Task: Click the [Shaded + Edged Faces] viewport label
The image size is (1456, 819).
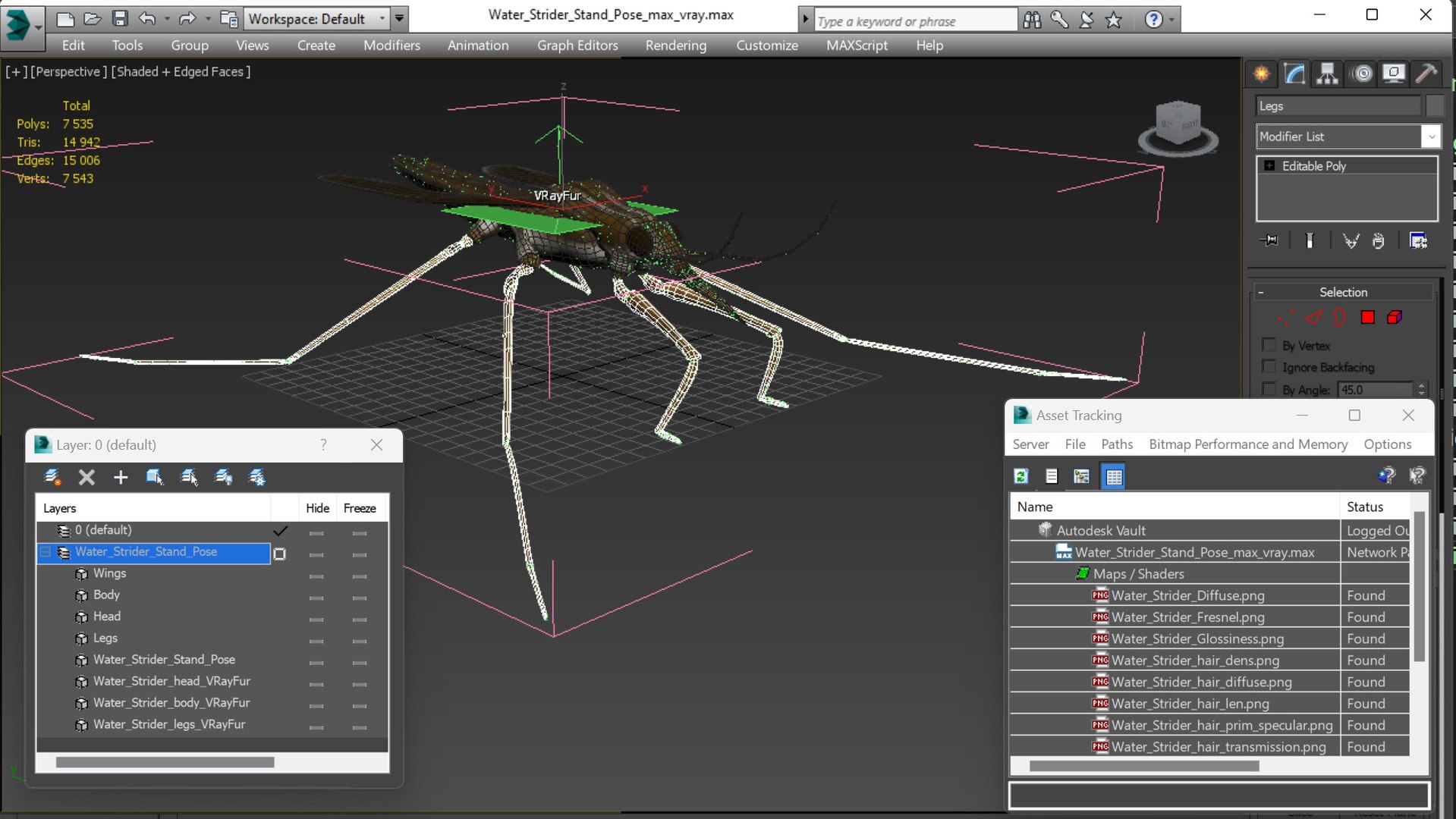Action: [181, 72]
